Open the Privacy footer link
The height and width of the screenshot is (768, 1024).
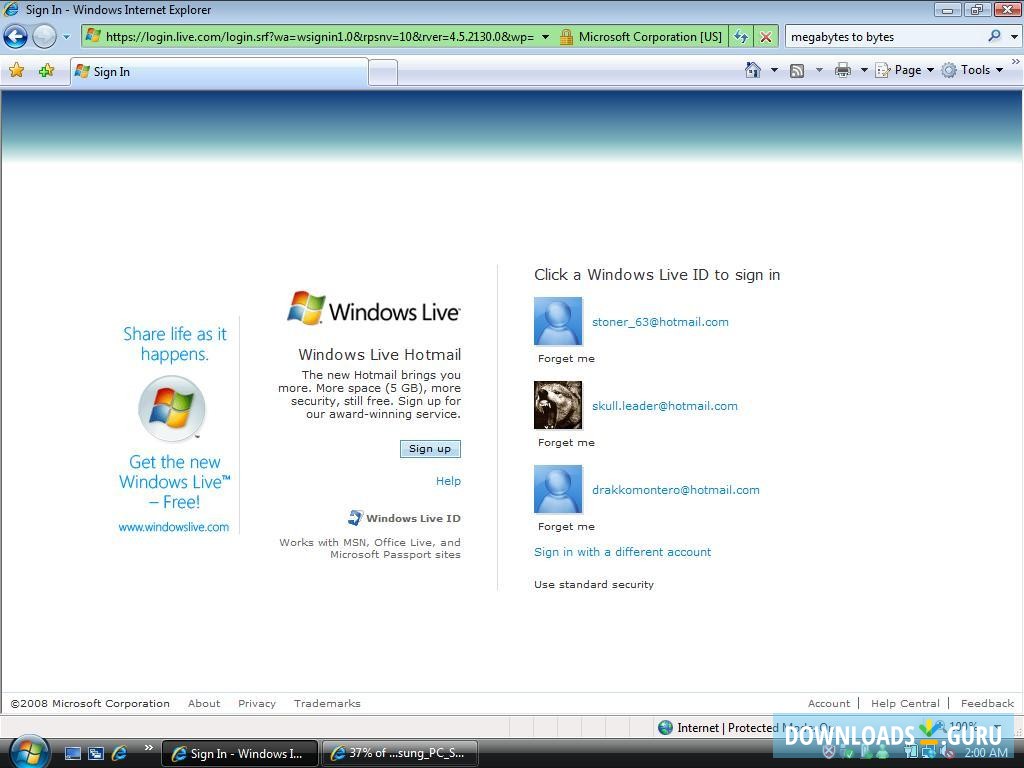click(x=257, y=703)
